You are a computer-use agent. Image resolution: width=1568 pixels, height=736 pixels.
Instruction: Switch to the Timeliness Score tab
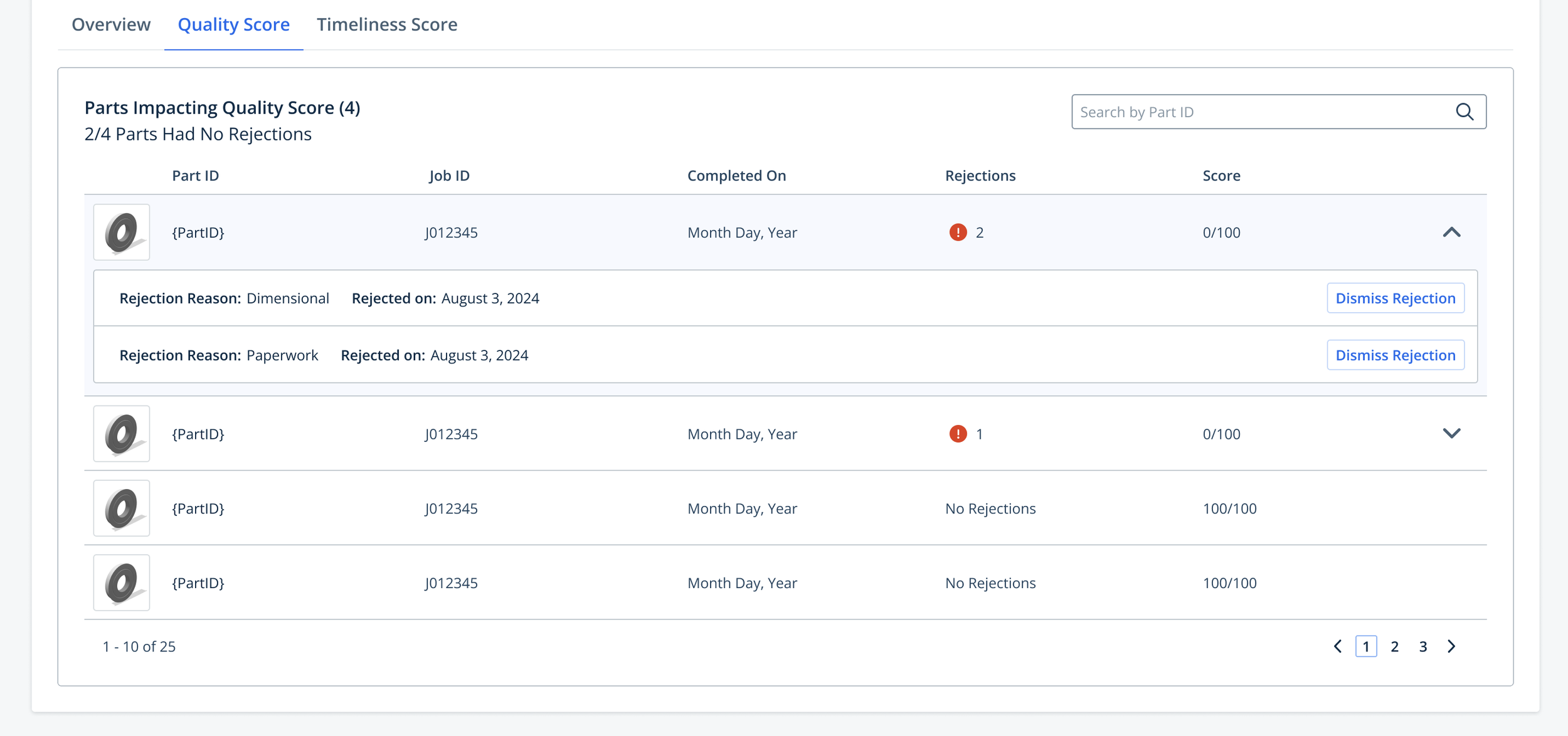pyautogui.click(x=386, y=24)
